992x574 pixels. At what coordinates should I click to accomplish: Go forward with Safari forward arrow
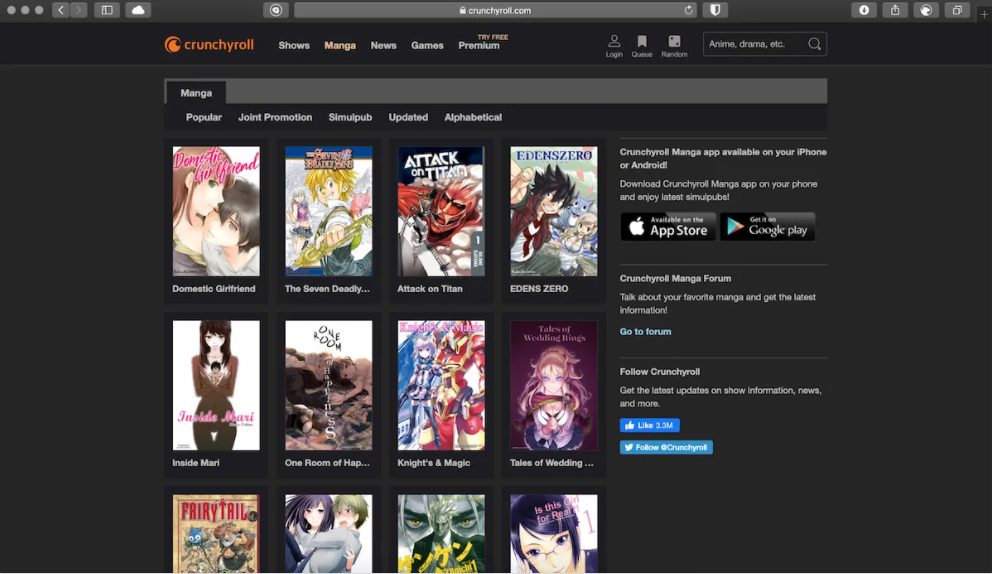78,10
